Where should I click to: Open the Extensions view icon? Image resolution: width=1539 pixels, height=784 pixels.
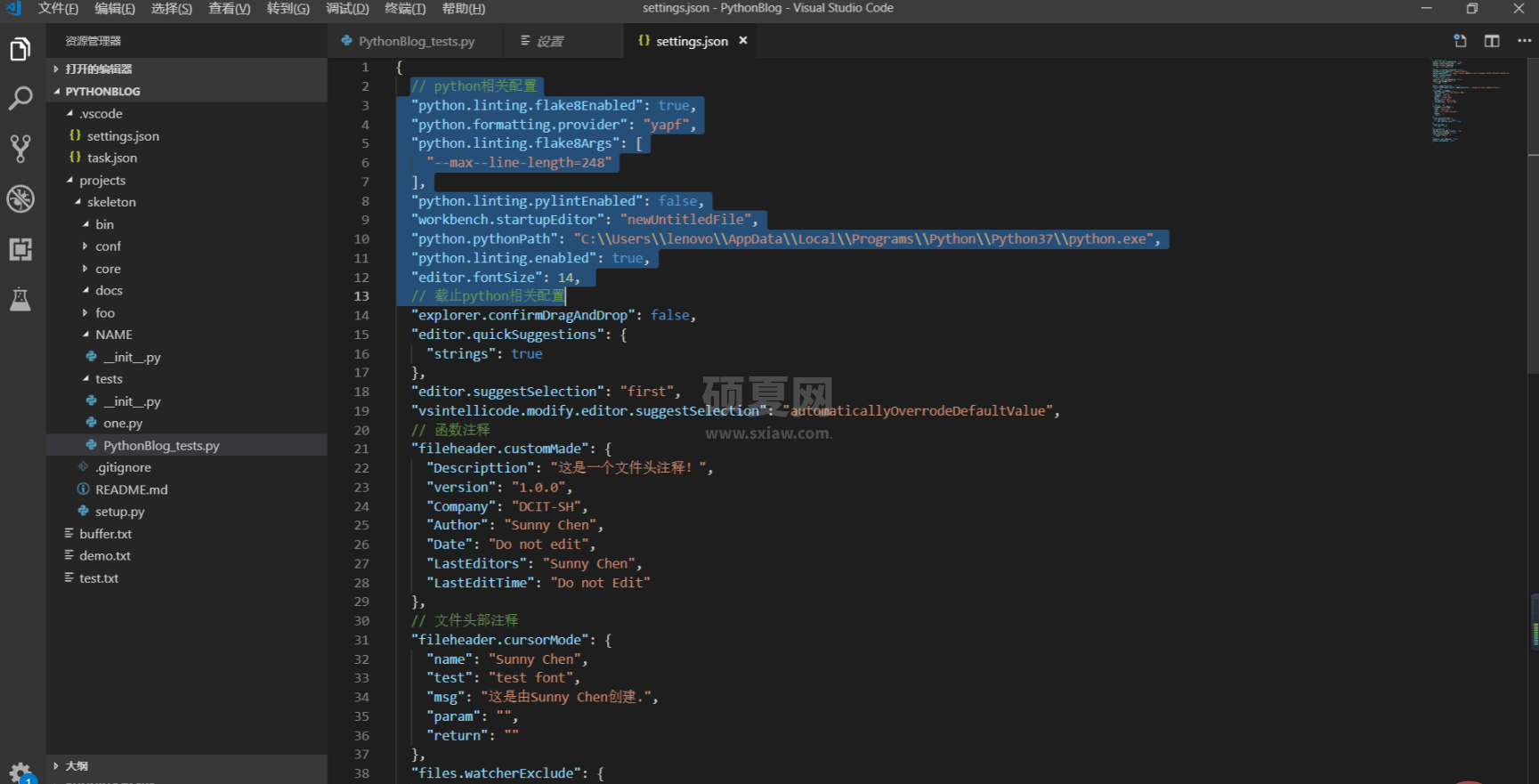[20, 249]
